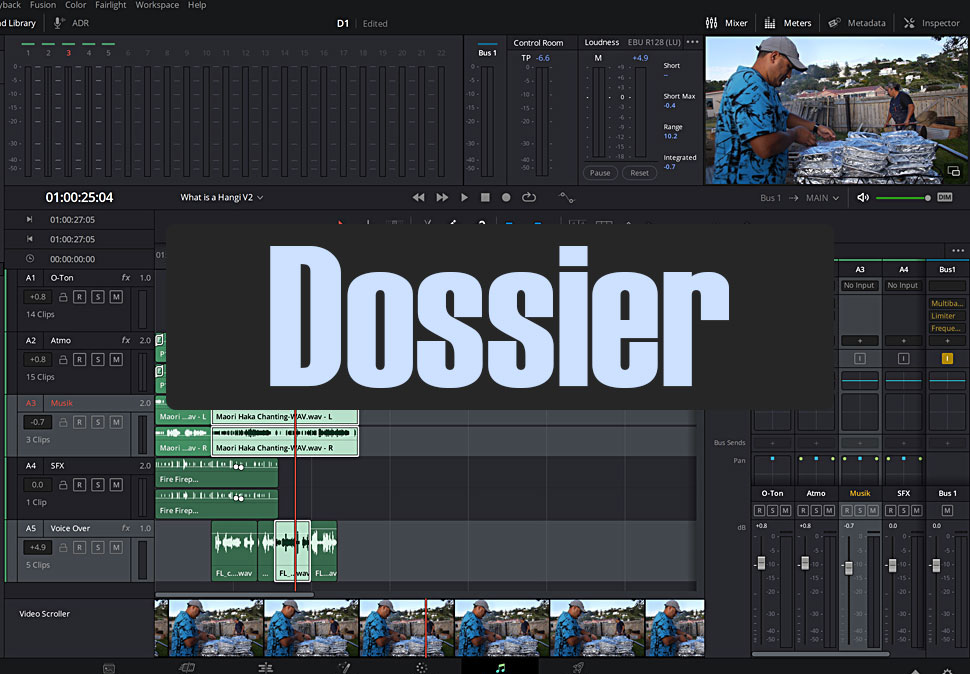
Task: Click the Play button in transport controls
Action: click(464, 198)
